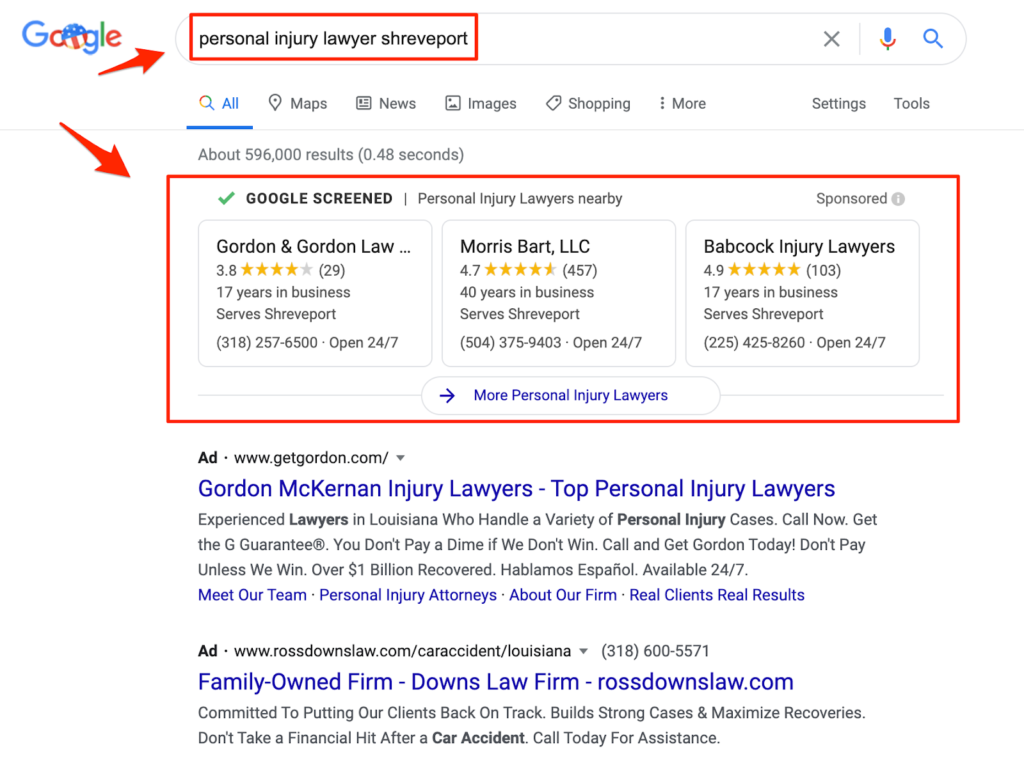This screenshot has height=772, width=1024.
Task: Click Personal Injury Lawyers nearby text
Action: (x=520, y=199)
